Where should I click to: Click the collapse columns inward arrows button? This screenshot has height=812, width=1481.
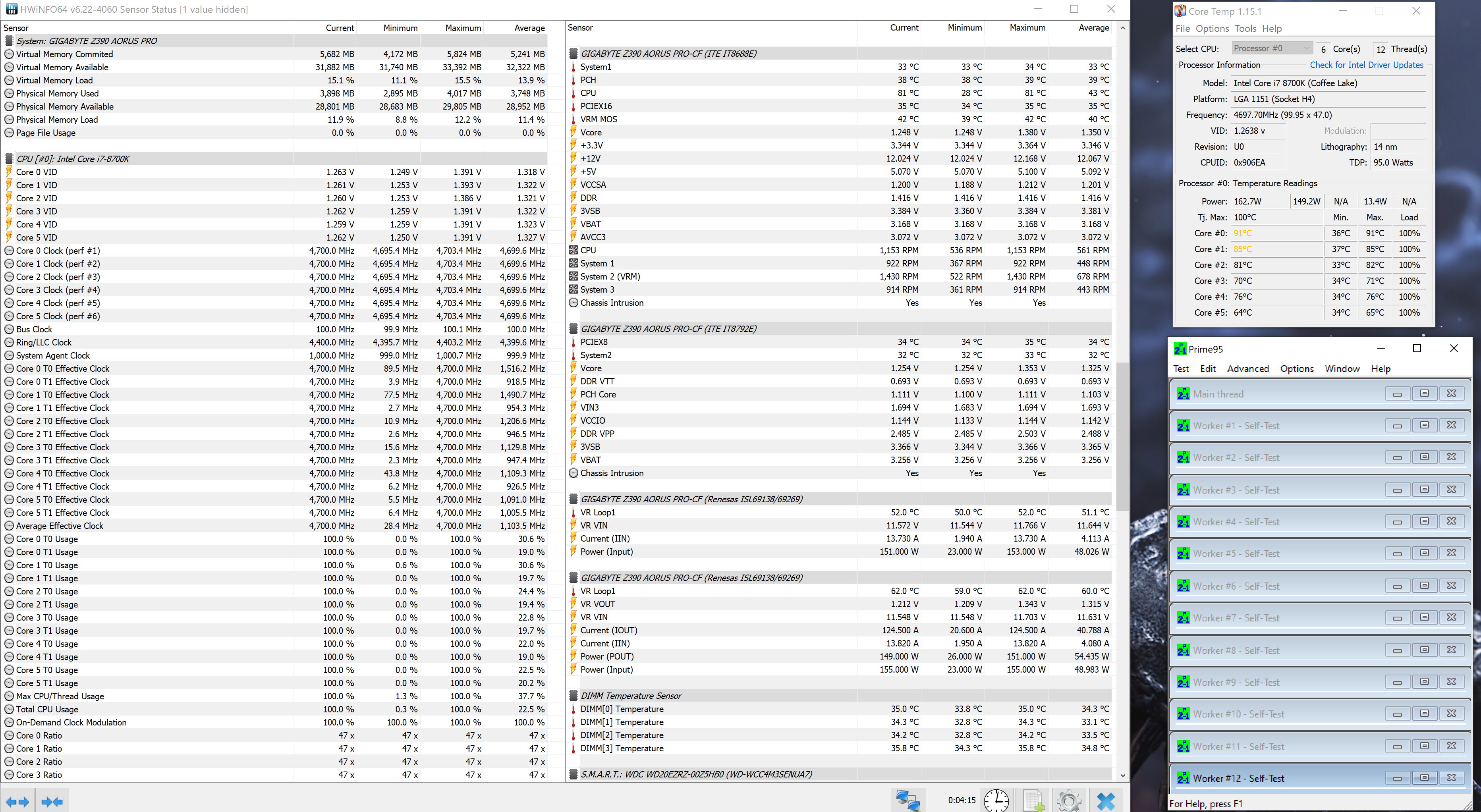(x=52, y=801)
